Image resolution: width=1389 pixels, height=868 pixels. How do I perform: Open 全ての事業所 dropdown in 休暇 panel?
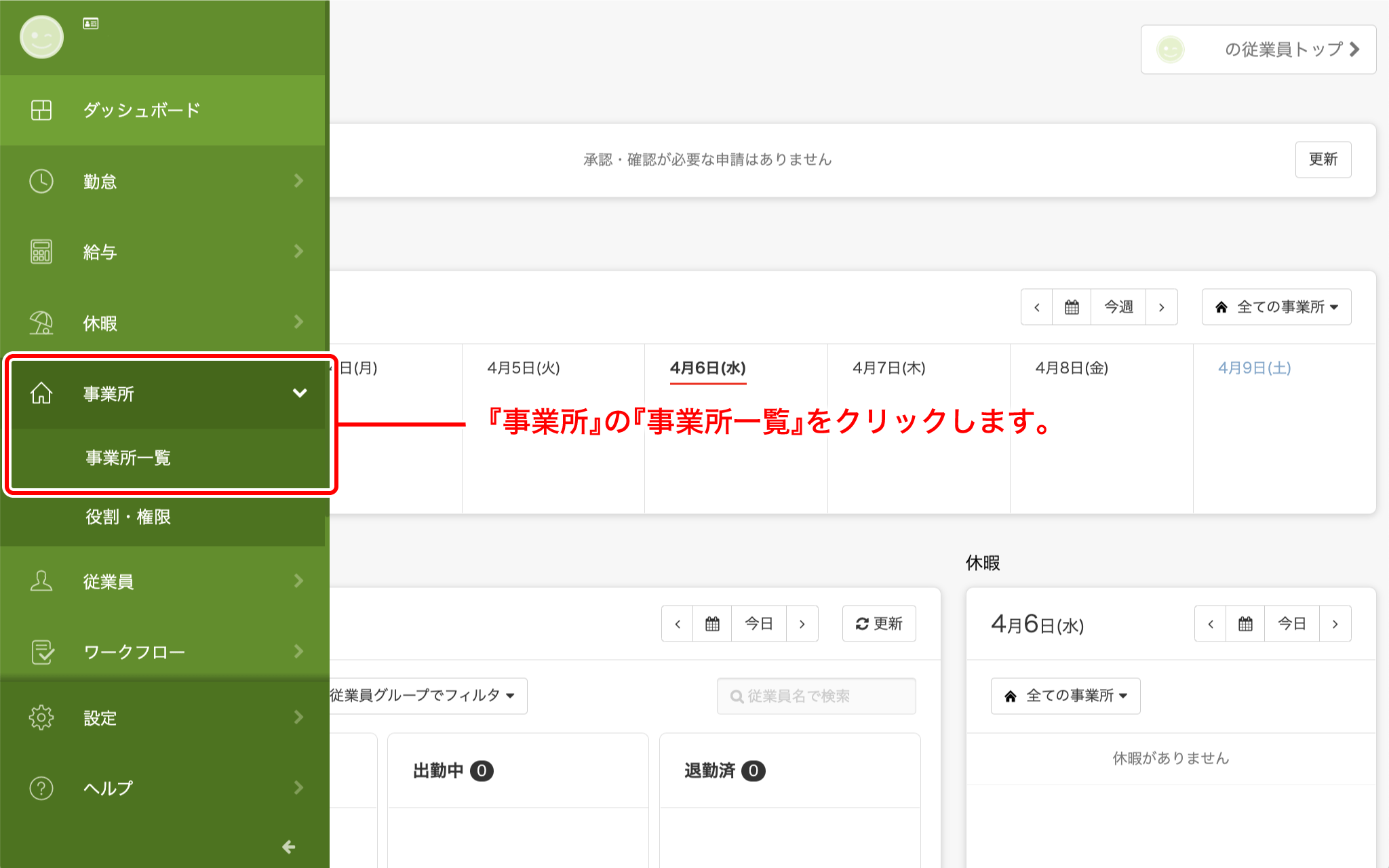click(x=1065, y=696)
